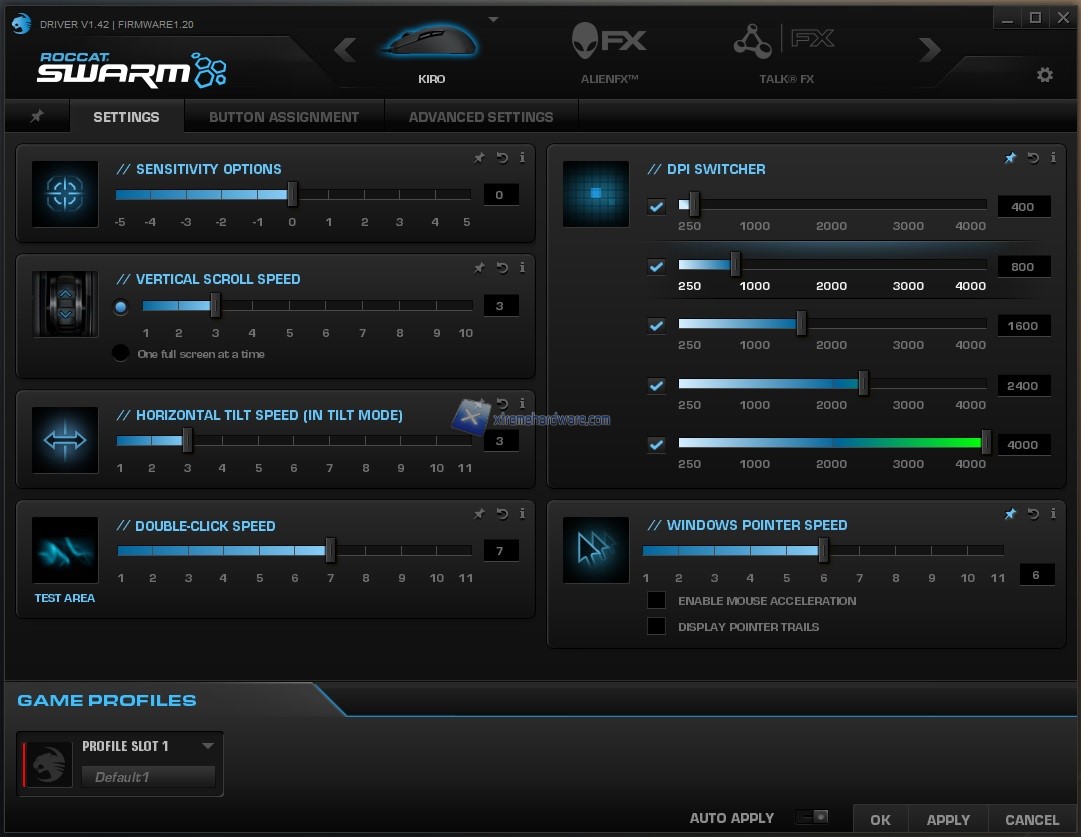
Task: Select 'One full screen at a time' option
Action: pos(121,353)
